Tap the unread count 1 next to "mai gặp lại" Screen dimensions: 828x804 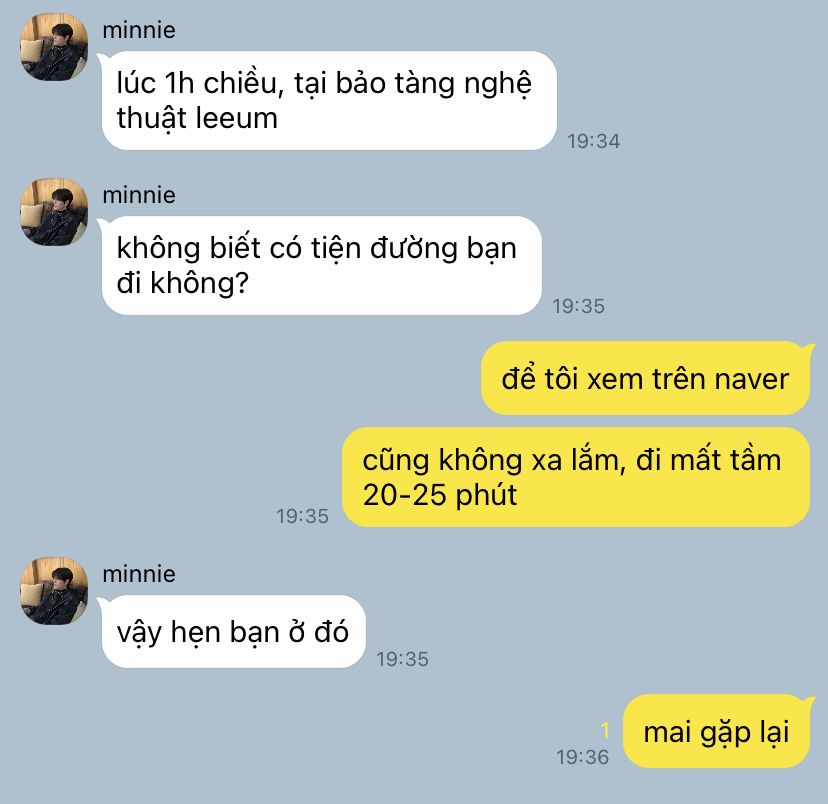[605, 731]
